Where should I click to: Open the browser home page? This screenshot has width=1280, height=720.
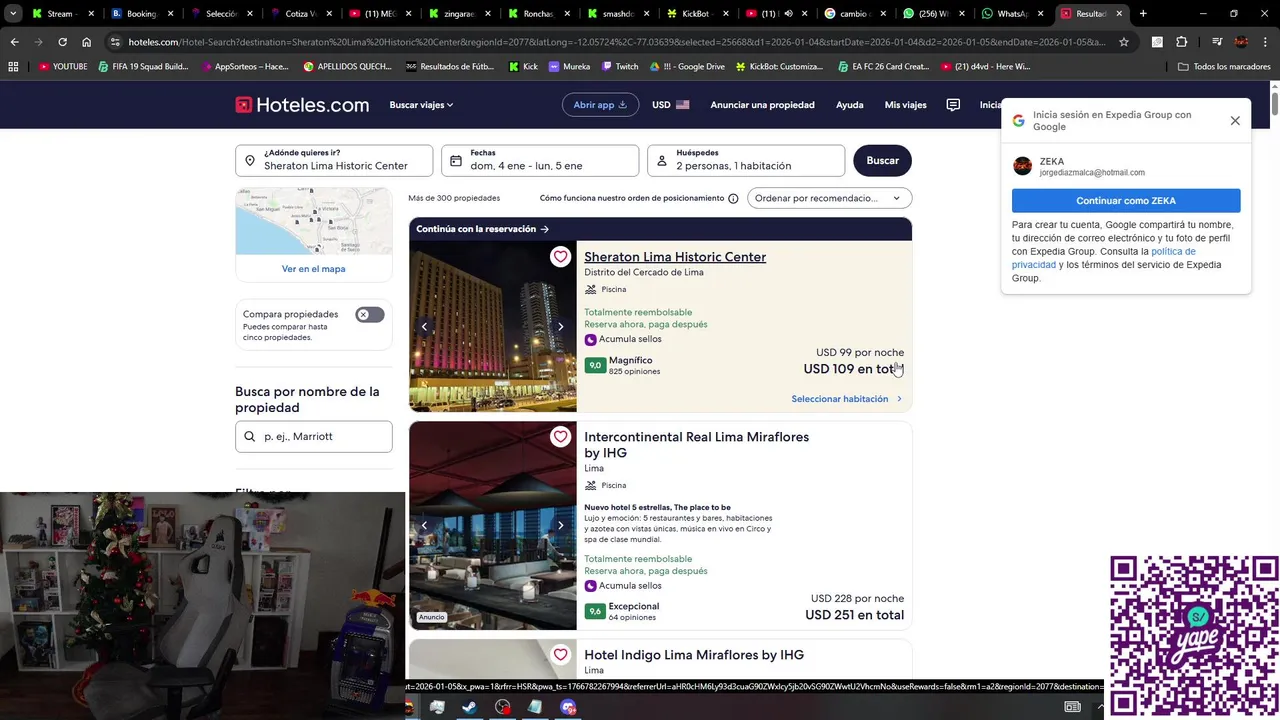point(87,42)
